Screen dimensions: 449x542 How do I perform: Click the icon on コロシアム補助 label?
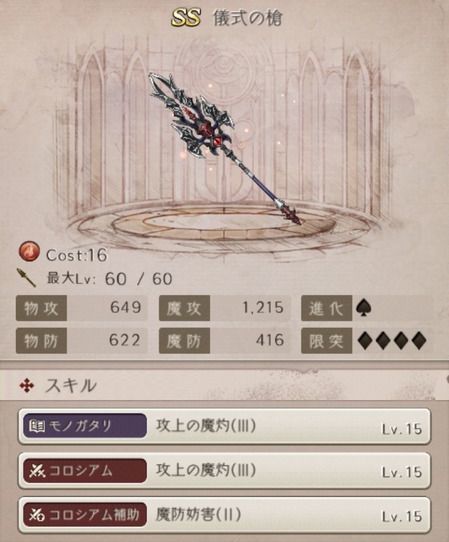[x=37, y=515]
